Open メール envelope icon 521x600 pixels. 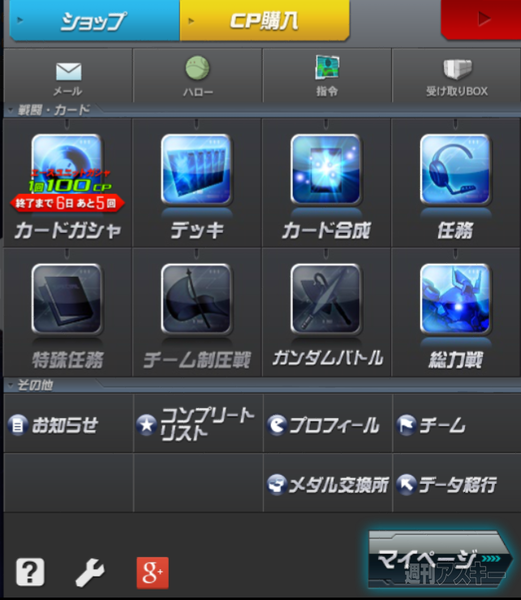[68, 72]
